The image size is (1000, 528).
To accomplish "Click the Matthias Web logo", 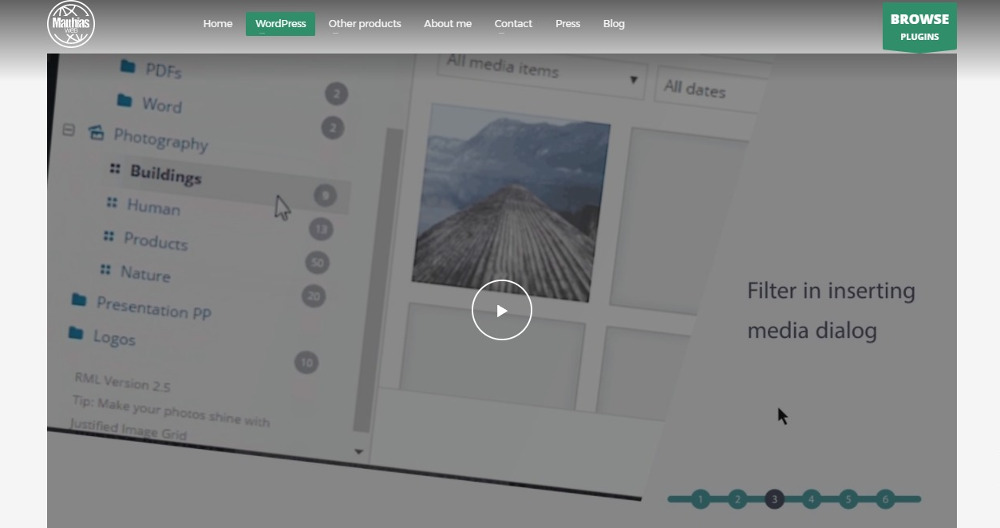I will (x=71, y=24).
